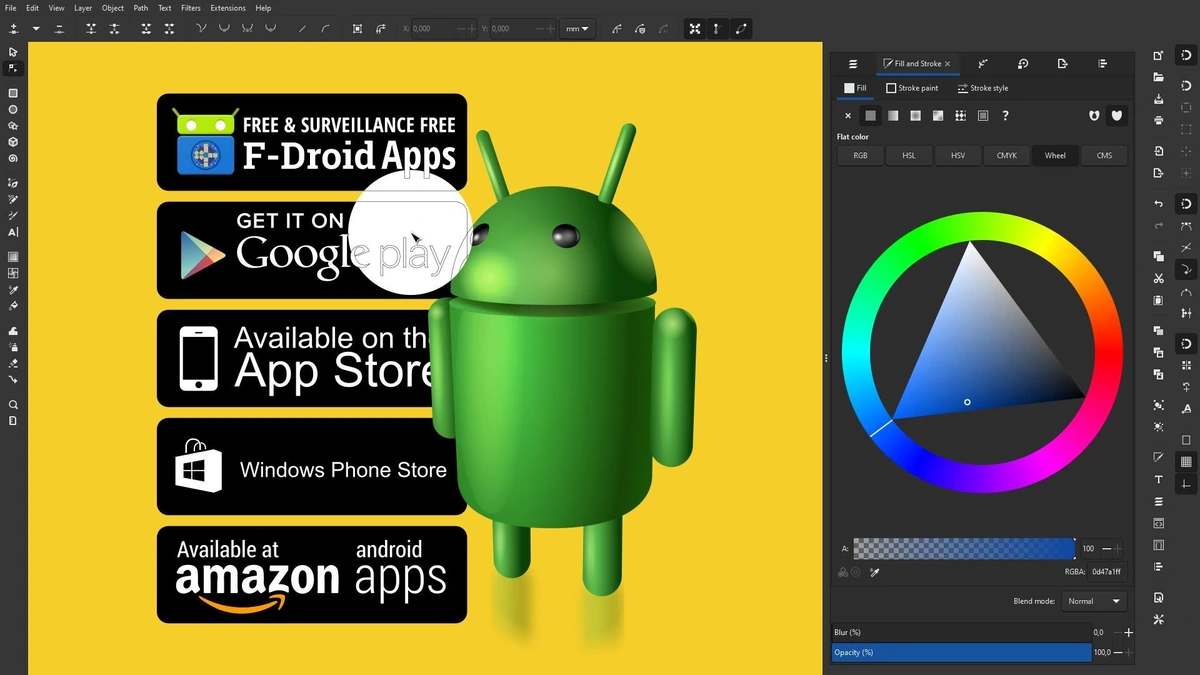
Task: Open the dialog options hamburger menu
Action: (x=852, y=63)
